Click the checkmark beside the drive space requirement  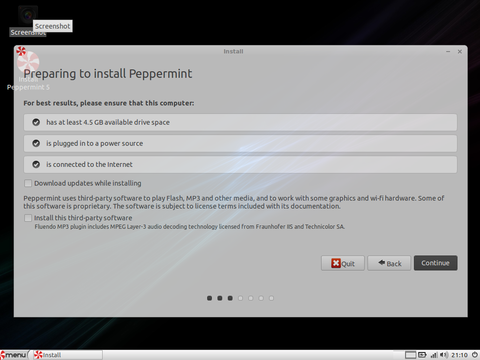point(36,122)
